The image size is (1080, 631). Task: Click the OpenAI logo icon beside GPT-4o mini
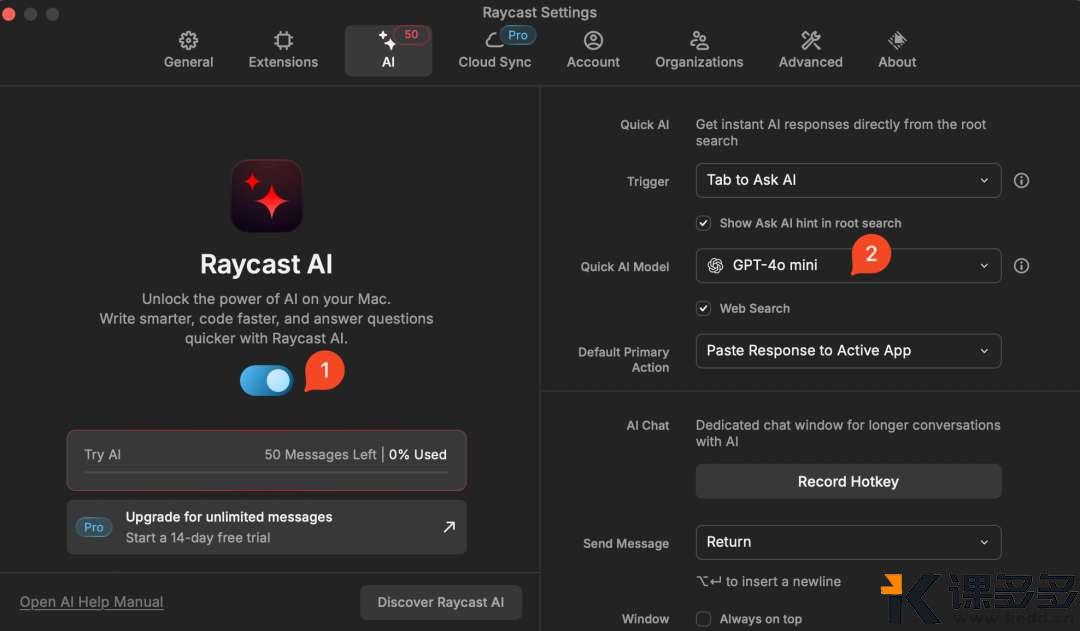pyautogui.click(x=716, y=266)
